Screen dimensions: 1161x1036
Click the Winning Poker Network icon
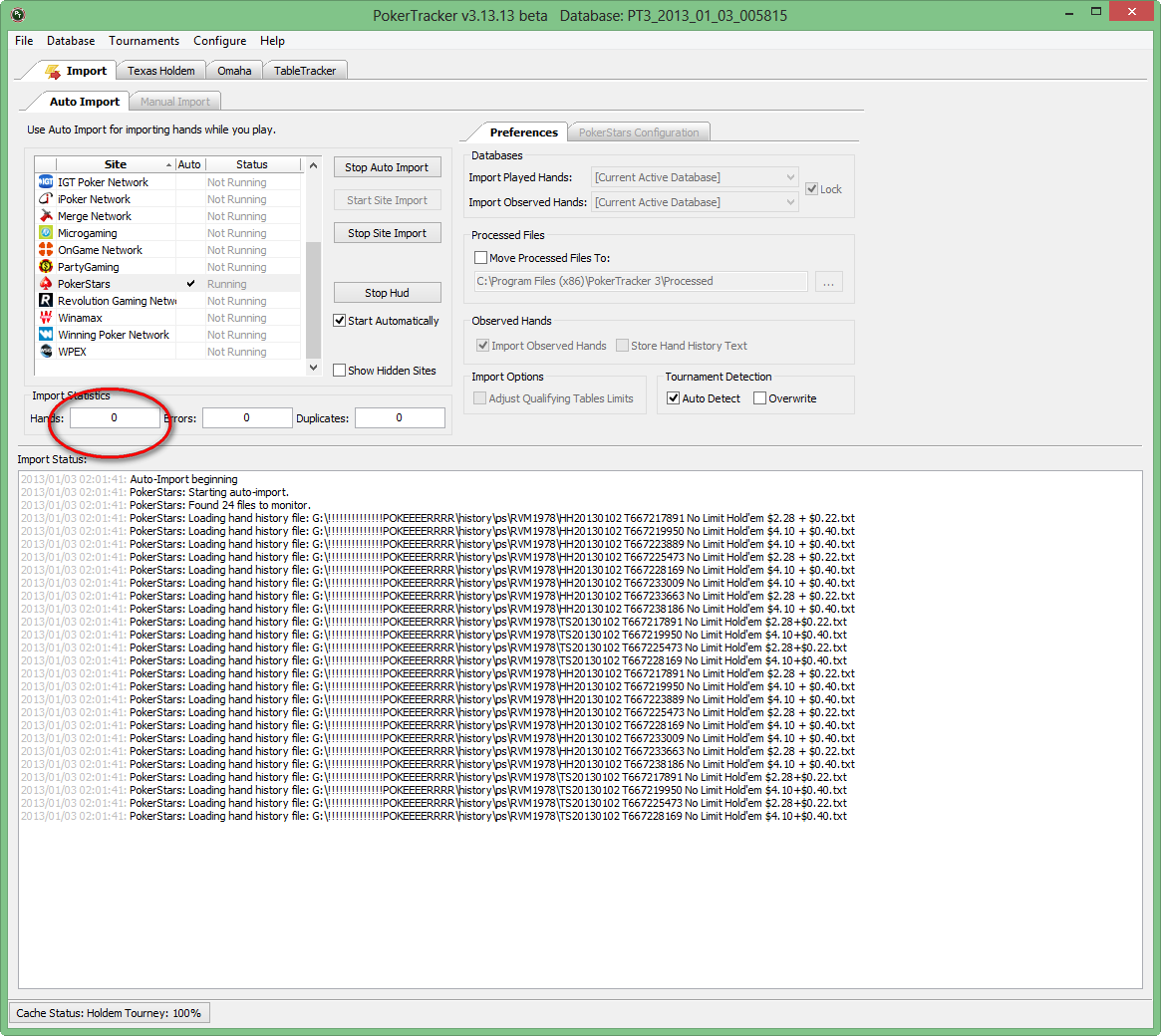pyautogui.click(x=46, y=336)
